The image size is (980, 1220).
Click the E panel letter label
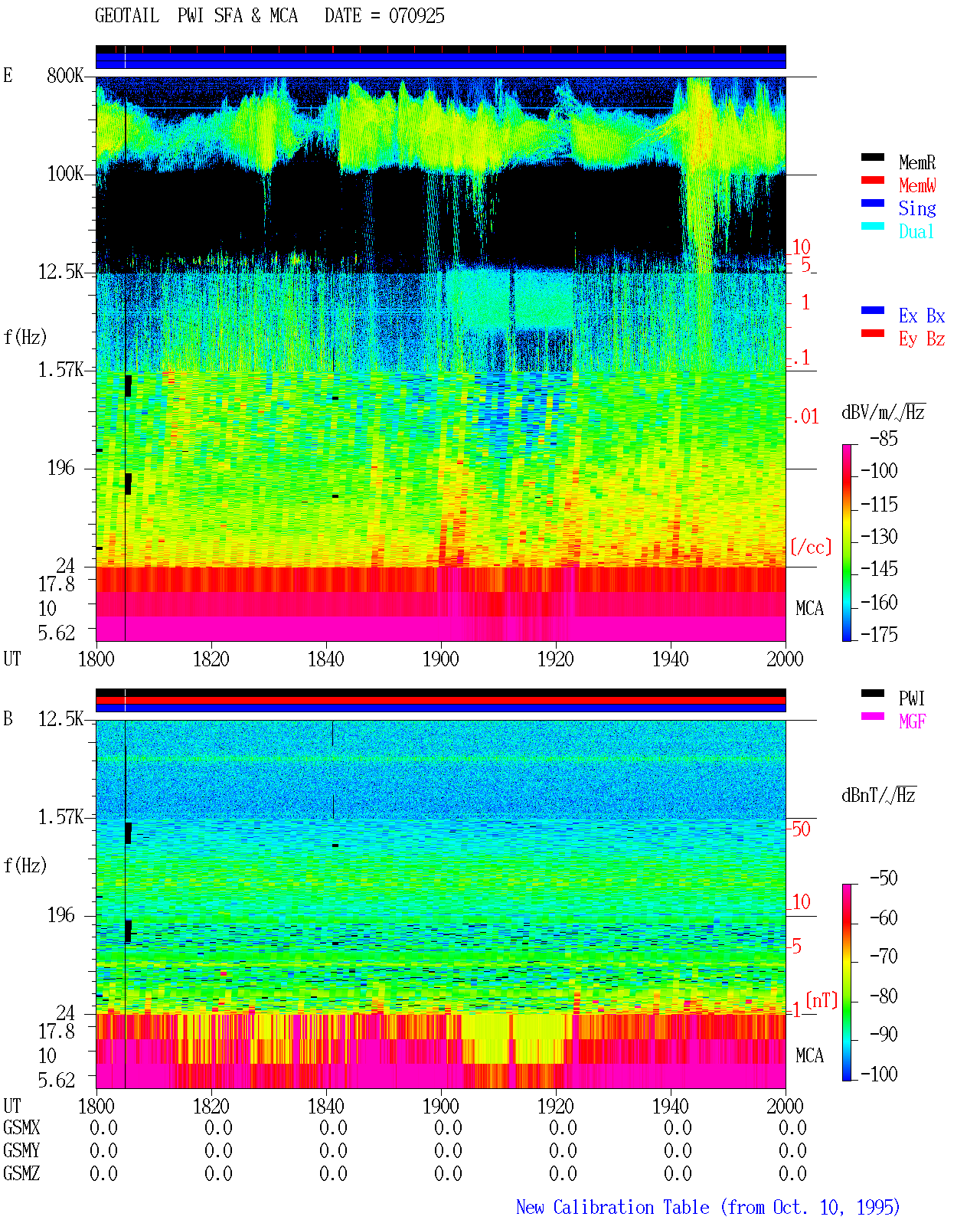point(8,75)
